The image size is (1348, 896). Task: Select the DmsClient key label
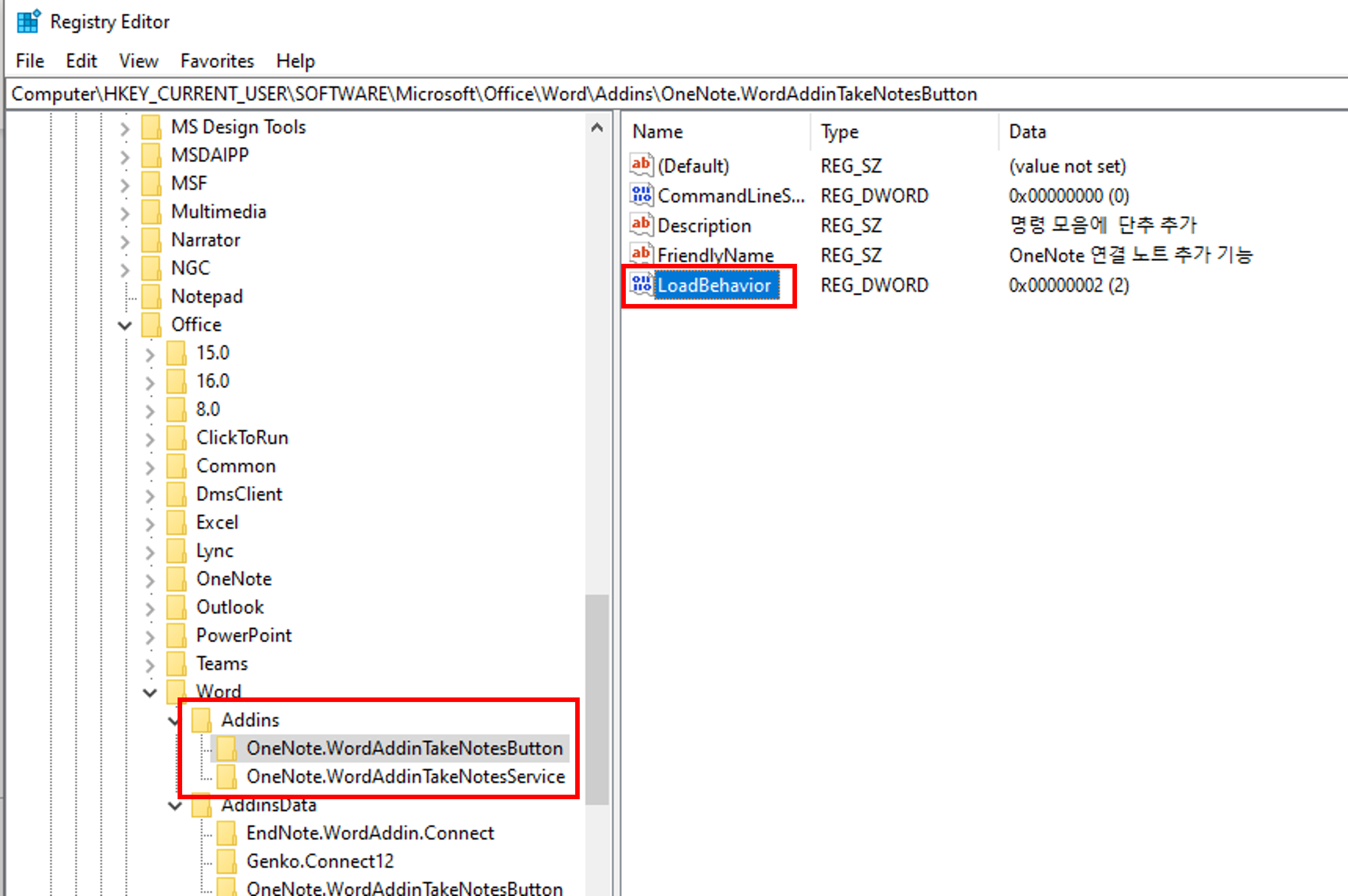240,494
